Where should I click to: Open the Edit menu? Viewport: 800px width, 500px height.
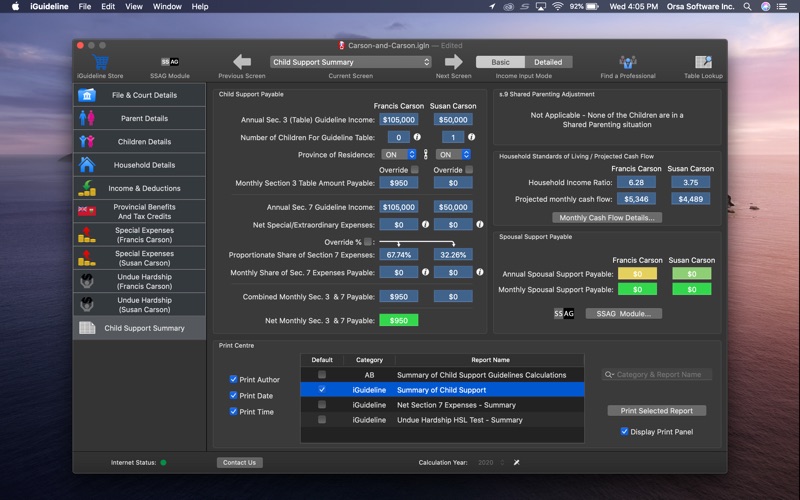(x=108, y=7)
